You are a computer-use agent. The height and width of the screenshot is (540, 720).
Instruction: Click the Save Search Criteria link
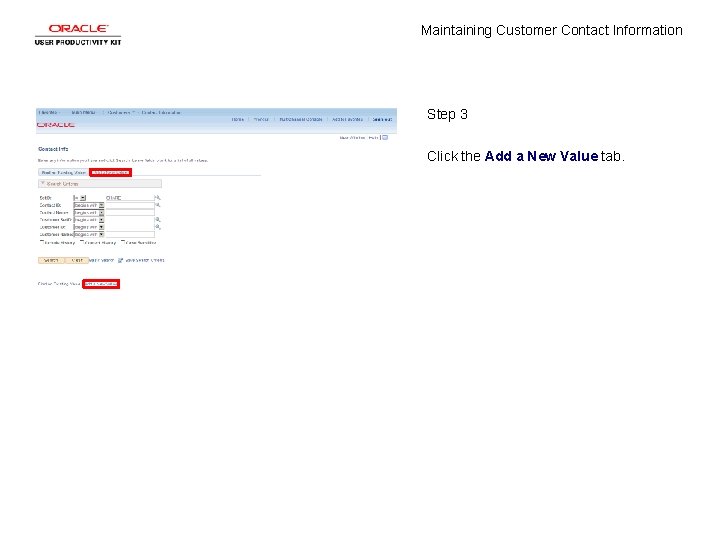[145, 260]
